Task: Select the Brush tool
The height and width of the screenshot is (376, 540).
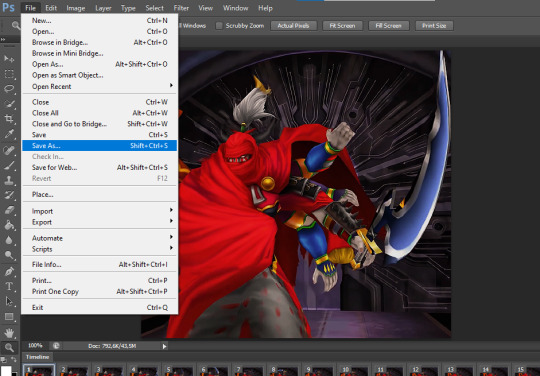Action: 9,165
